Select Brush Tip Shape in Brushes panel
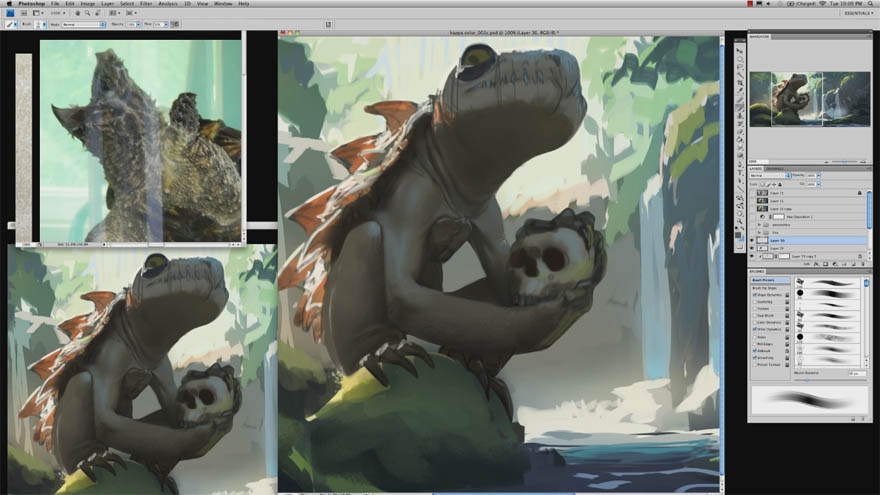 tap(764, 288)
